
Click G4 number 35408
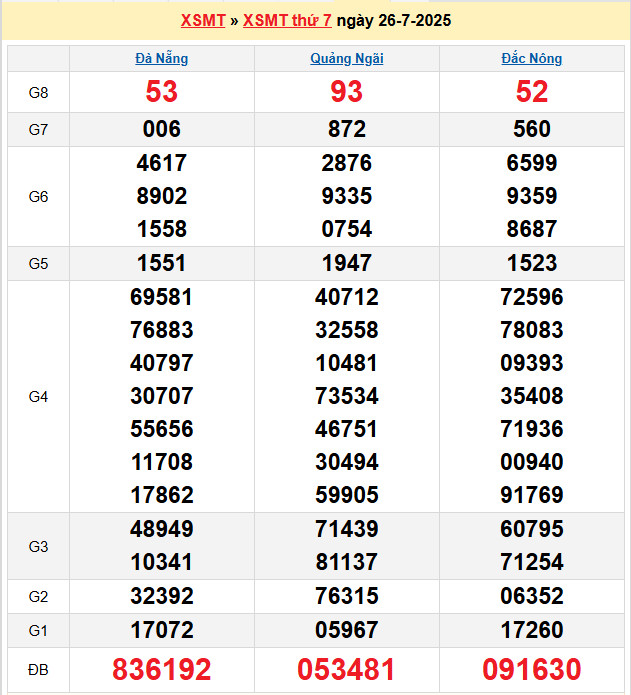pos(532,396)
